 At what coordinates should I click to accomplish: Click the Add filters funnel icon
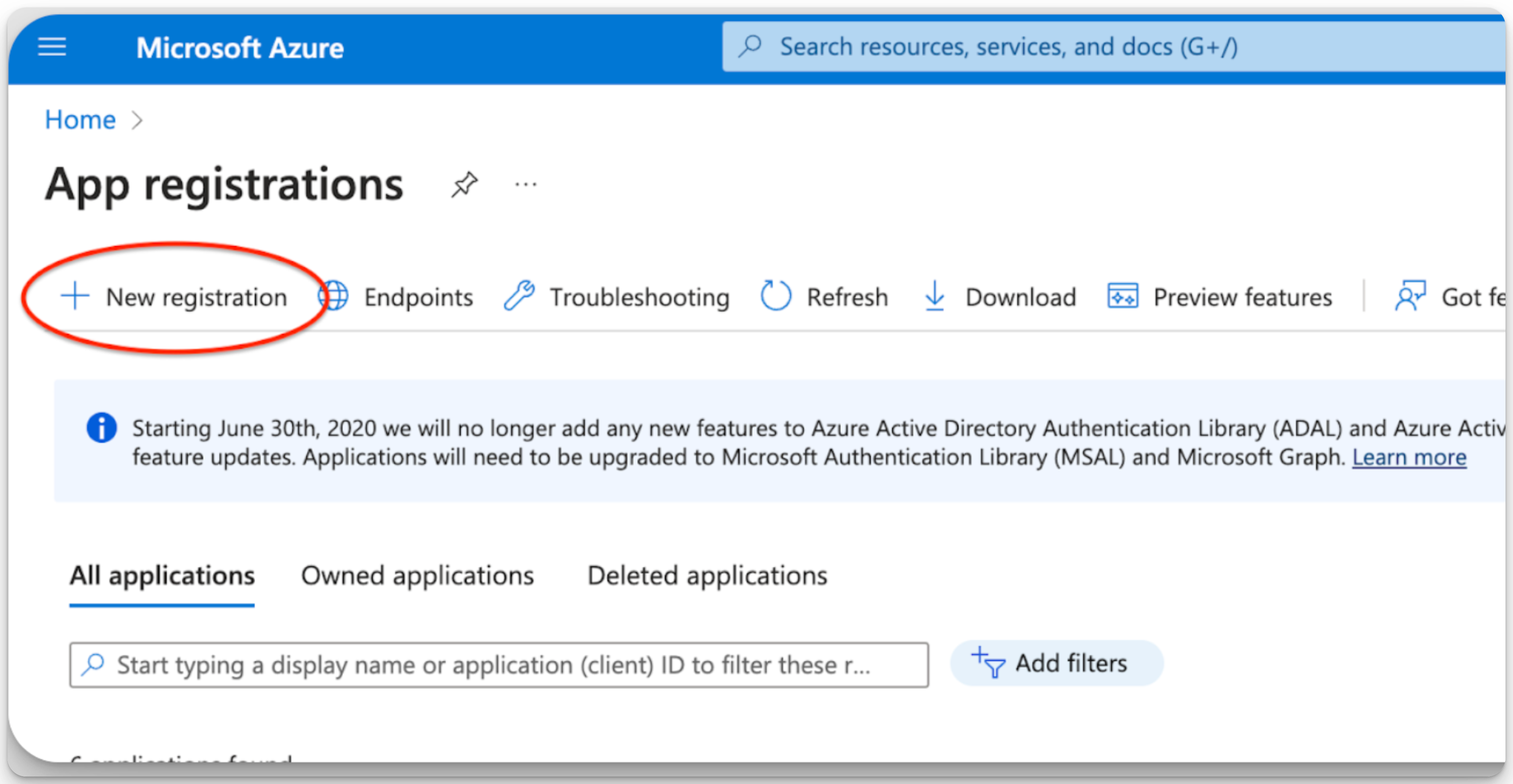pos(988,662)
